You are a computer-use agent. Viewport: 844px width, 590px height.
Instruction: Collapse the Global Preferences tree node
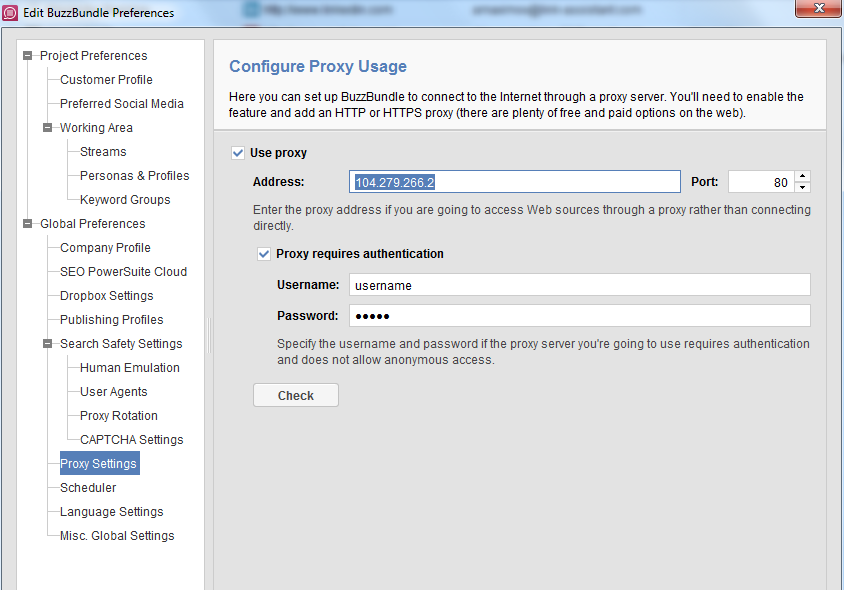coord(27,223)
